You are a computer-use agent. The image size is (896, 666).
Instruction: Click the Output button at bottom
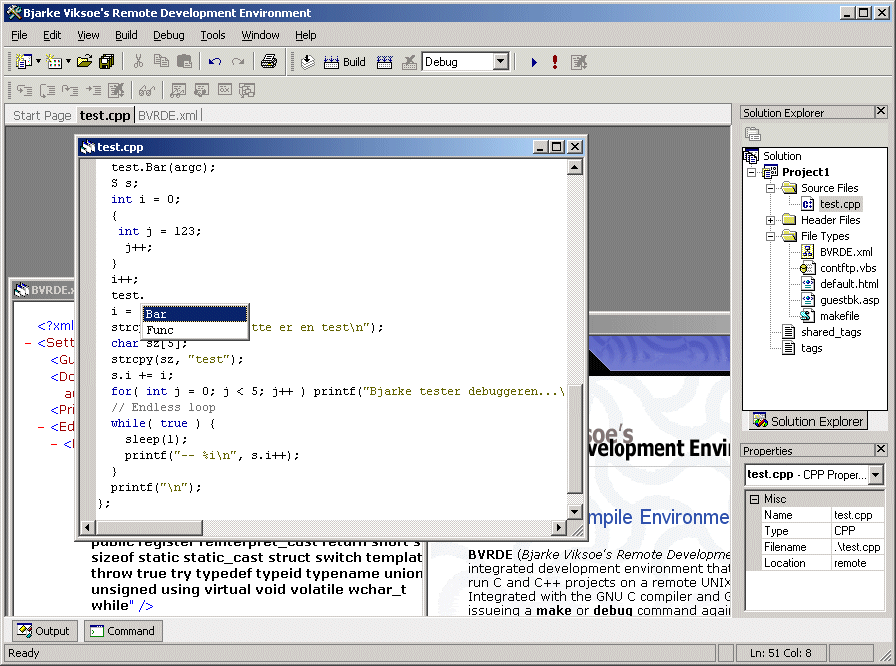coord(43,631)
